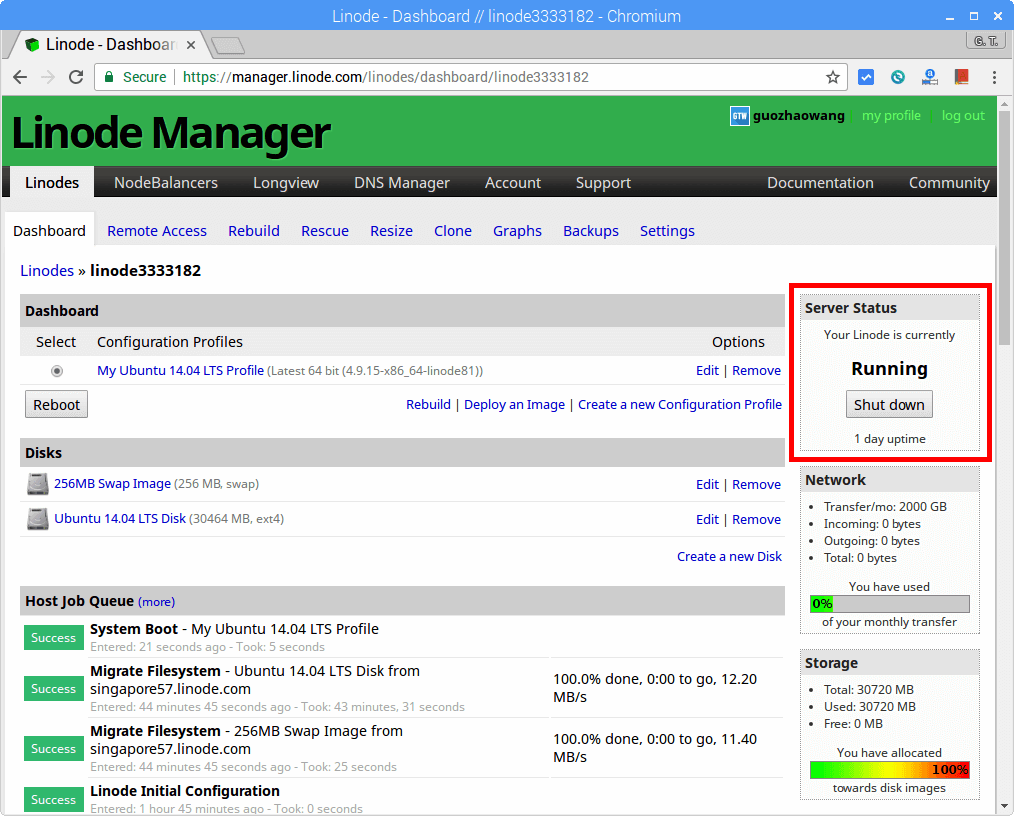Select the My Ubuntu 14.04 LTS Profile radio button
The height and width of the screenshot is (816, 1014).
click(x=56, y=371)
